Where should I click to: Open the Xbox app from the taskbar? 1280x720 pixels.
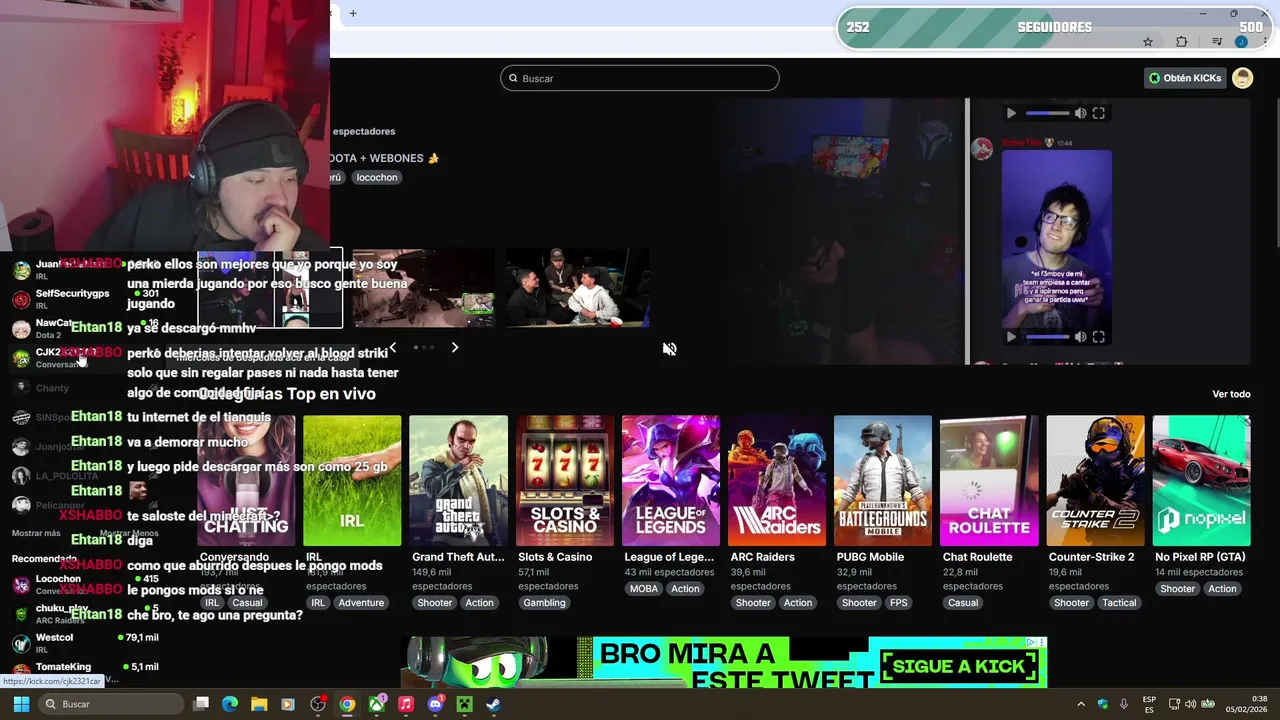376,704
